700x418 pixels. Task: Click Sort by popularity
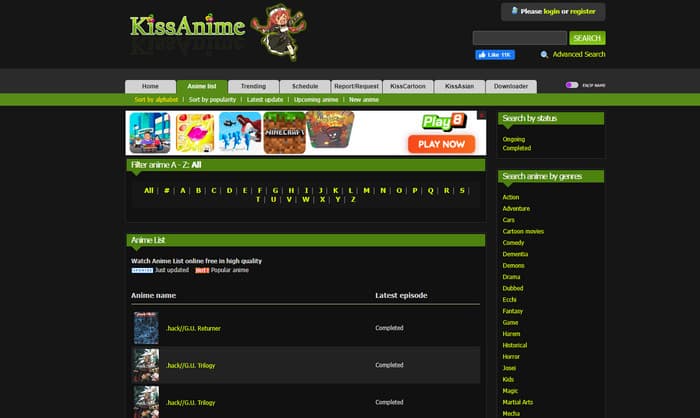[212, 100]
